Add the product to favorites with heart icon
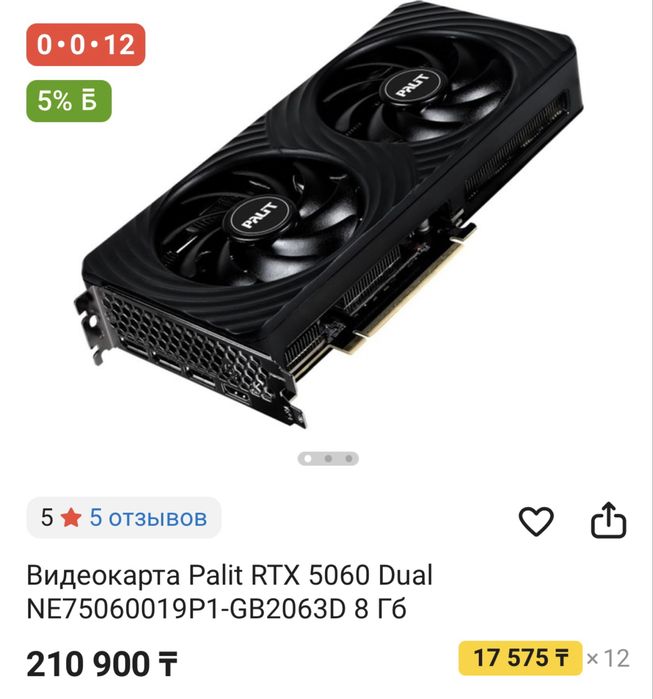The height and width of the screenshot is (699, 653). click(536, 521)
